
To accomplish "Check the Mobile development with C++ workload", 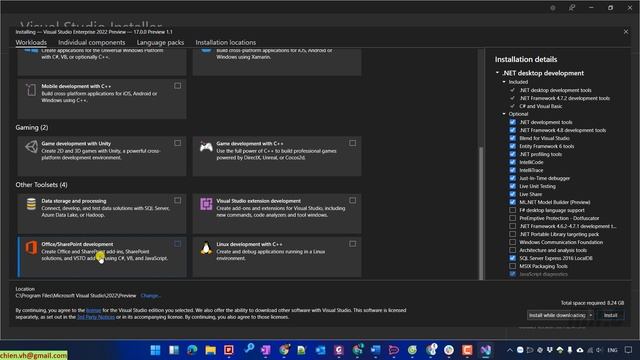I will pos(178,86).
